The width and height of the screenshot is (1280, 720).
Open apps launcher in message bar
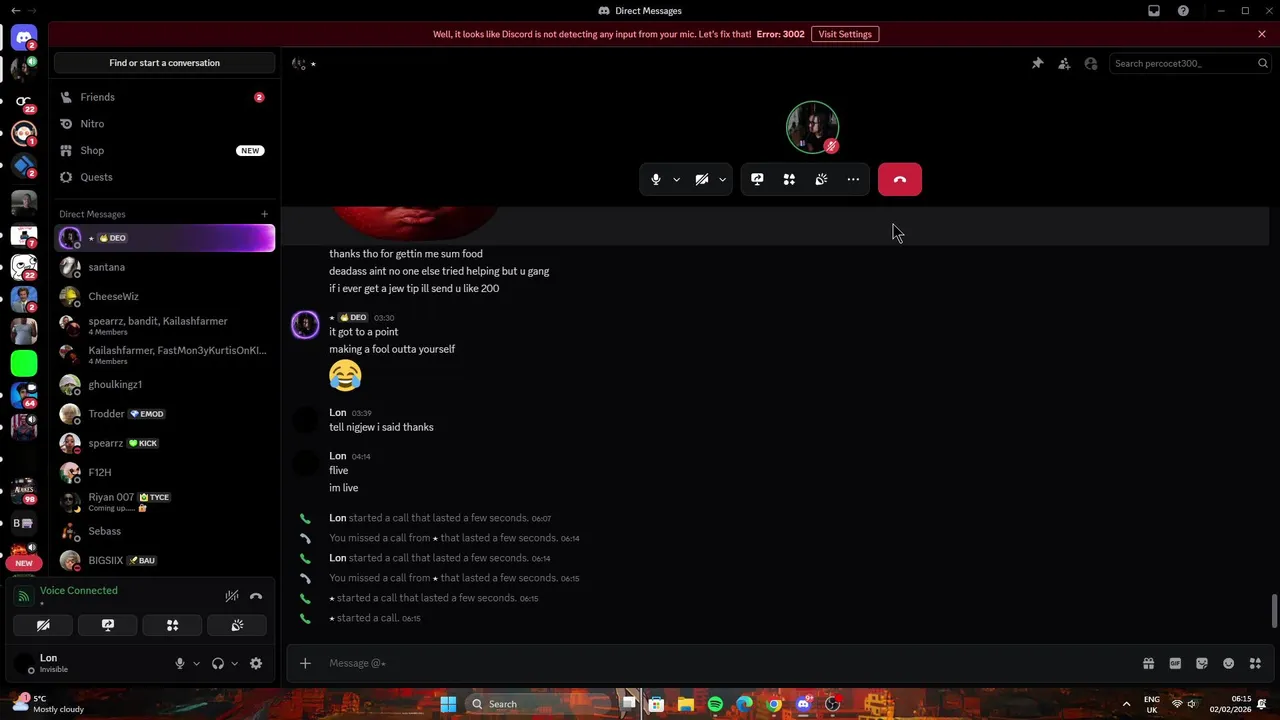(x=1255, y=663)
